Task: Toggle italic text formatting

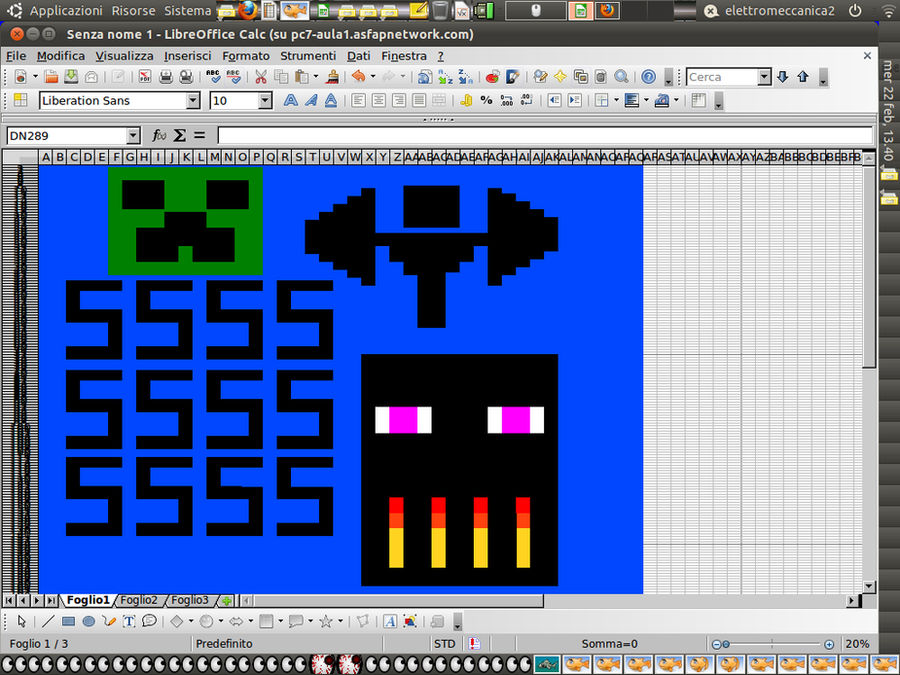Action: [x=311, y=100]
